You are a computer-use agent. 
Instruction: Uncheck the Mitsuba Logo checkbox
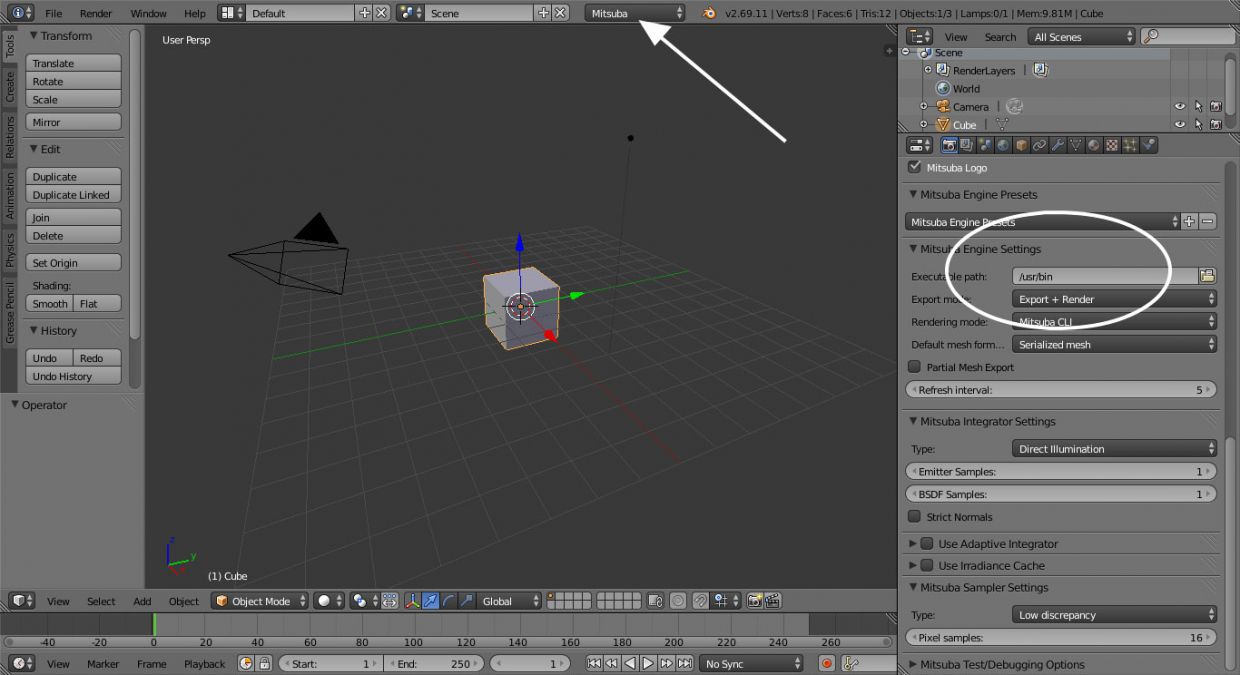tap(914, 167)
